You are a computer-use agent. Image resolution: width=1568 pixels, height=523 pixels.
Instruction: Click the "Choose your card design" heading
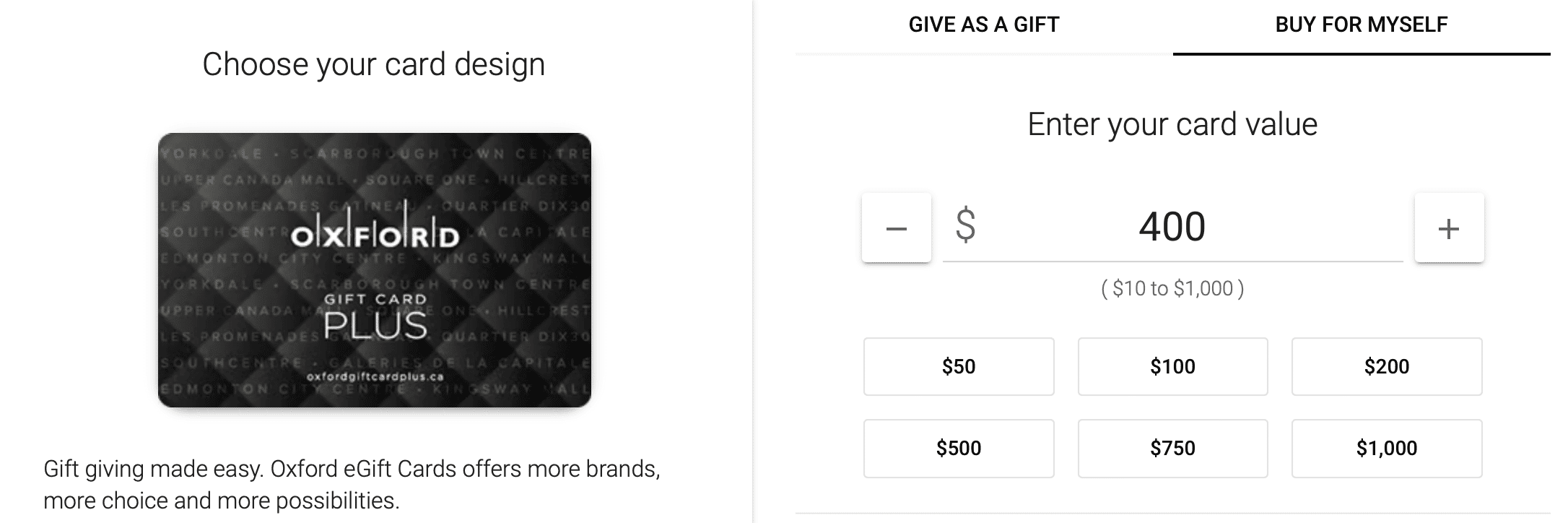tap(373, 64)
